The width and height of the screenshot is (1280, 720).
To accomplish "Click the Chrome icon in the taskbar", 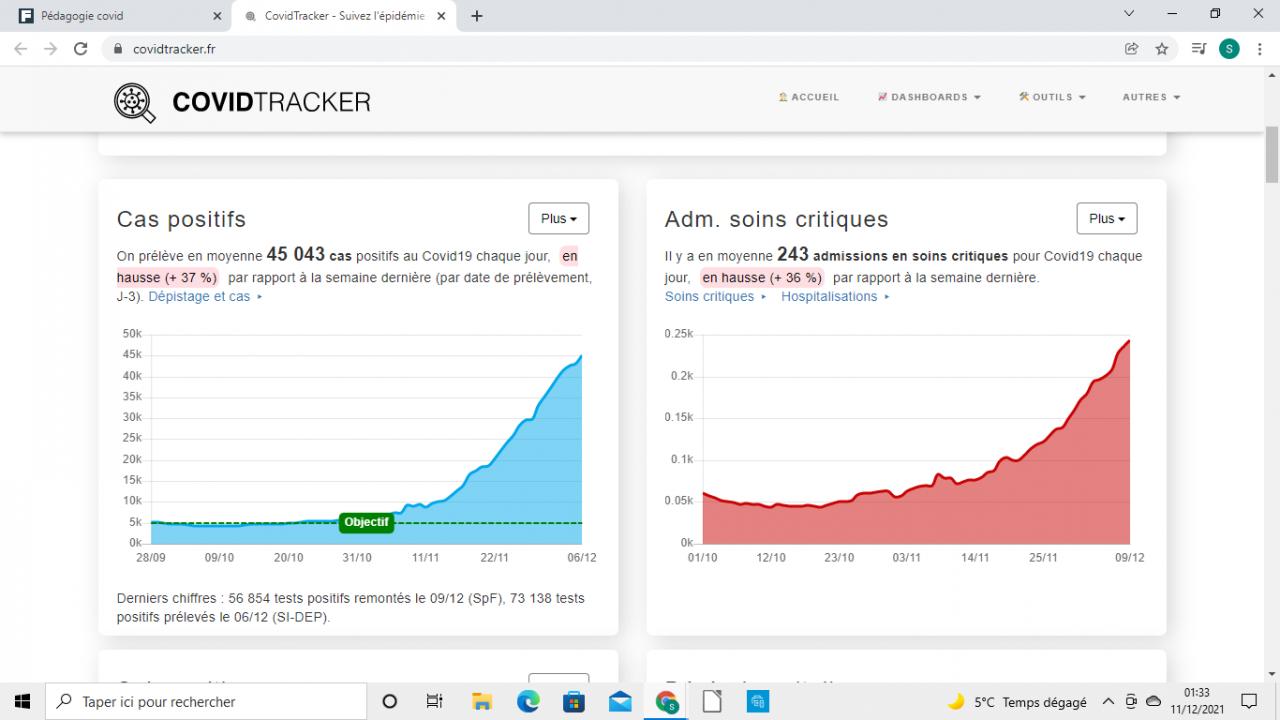I will tap(666, 702).
